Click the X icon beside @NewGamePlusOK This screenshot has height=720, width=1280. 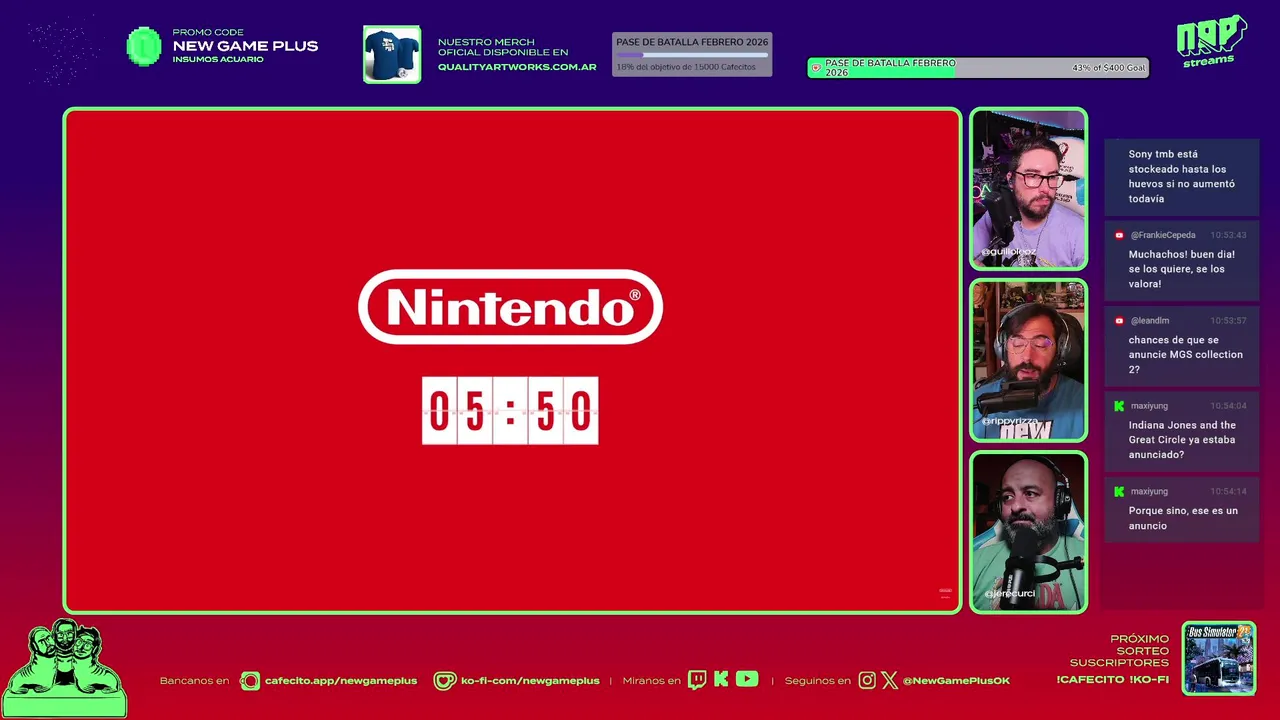(x=889, y=681)
